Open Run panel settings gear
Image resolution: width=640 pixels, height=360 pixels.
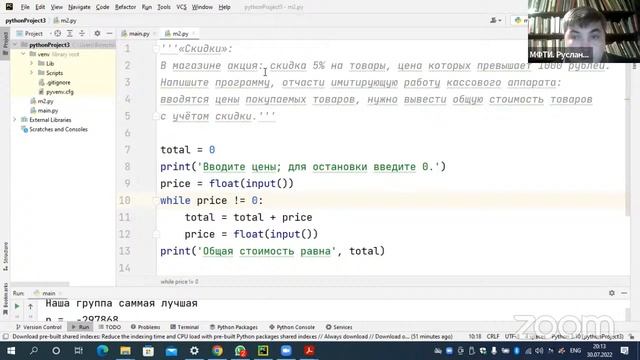(x=611, y=293)
